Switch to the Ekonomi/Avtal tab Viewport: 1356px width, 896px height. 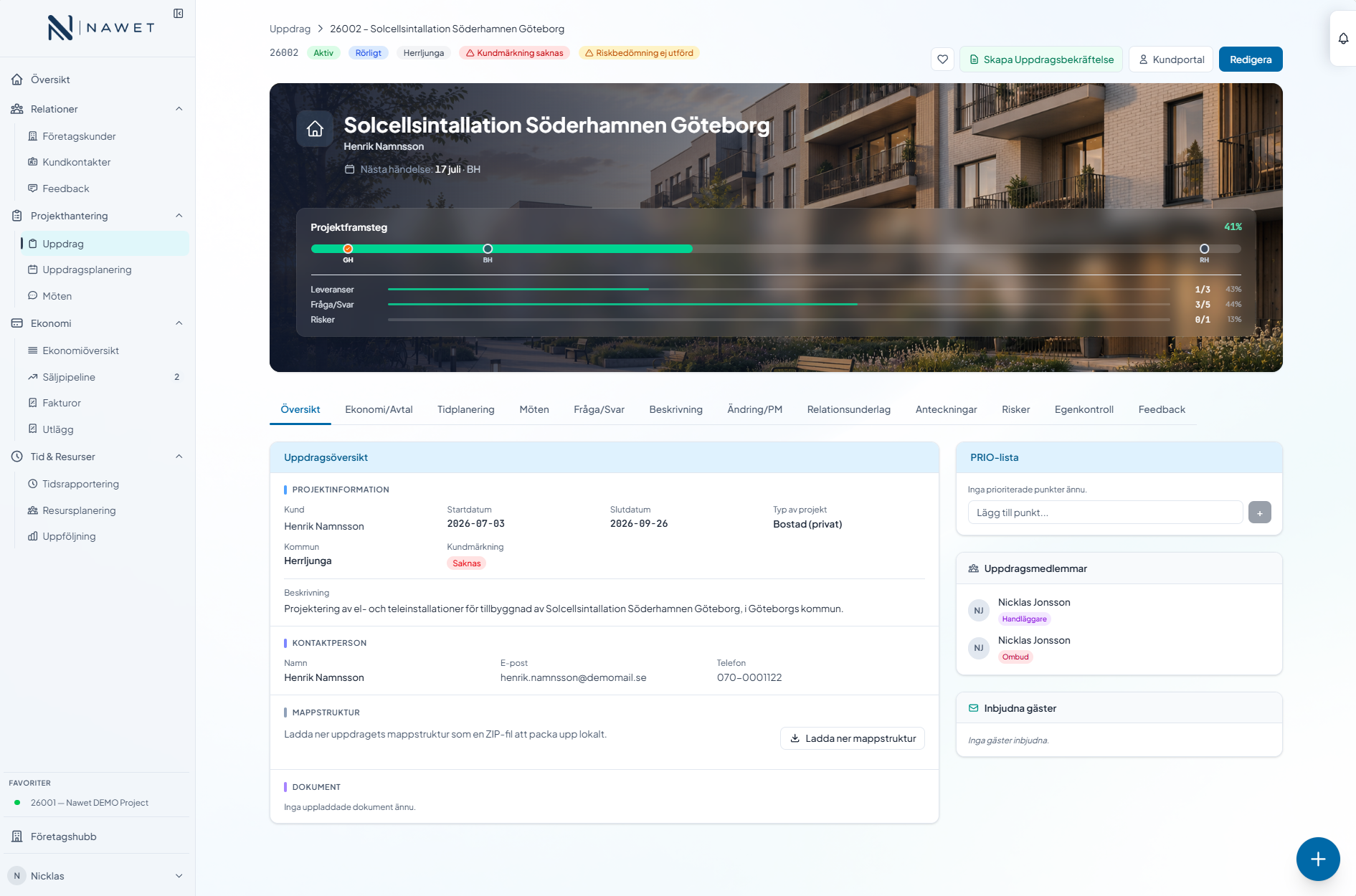click(379, 409)
